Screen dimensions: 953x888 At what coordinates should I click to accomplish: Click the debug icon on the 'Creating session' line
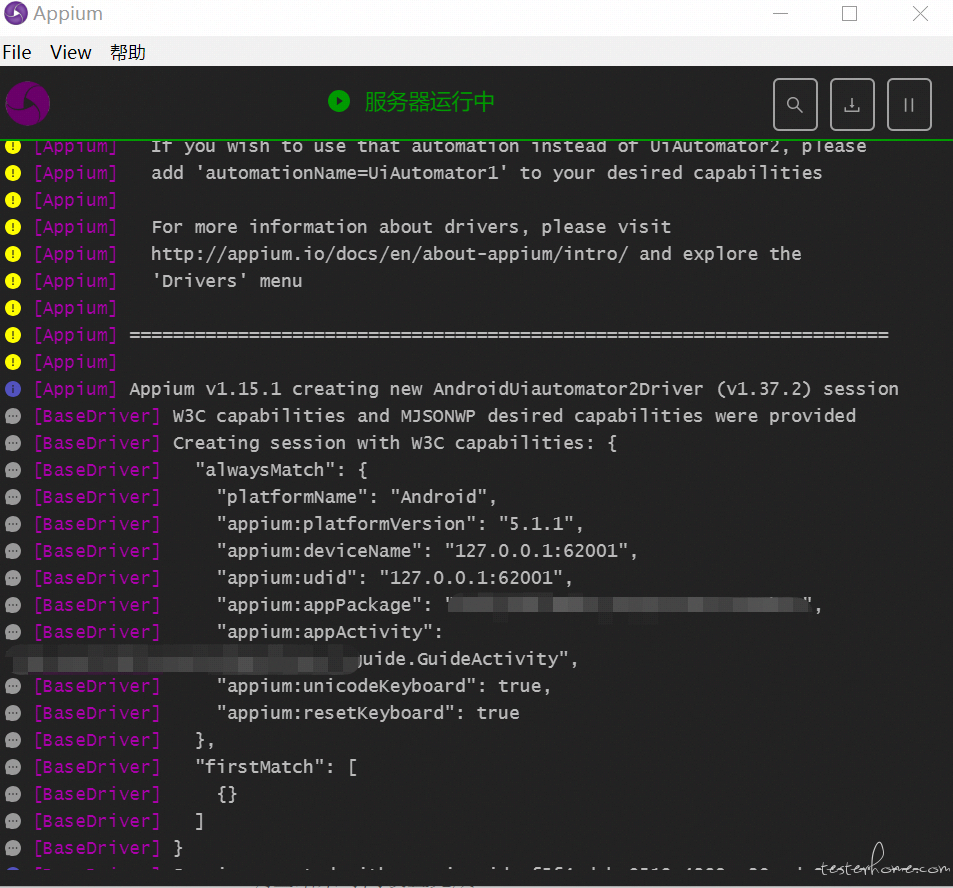pyautogui.click(x=13, y=443)
